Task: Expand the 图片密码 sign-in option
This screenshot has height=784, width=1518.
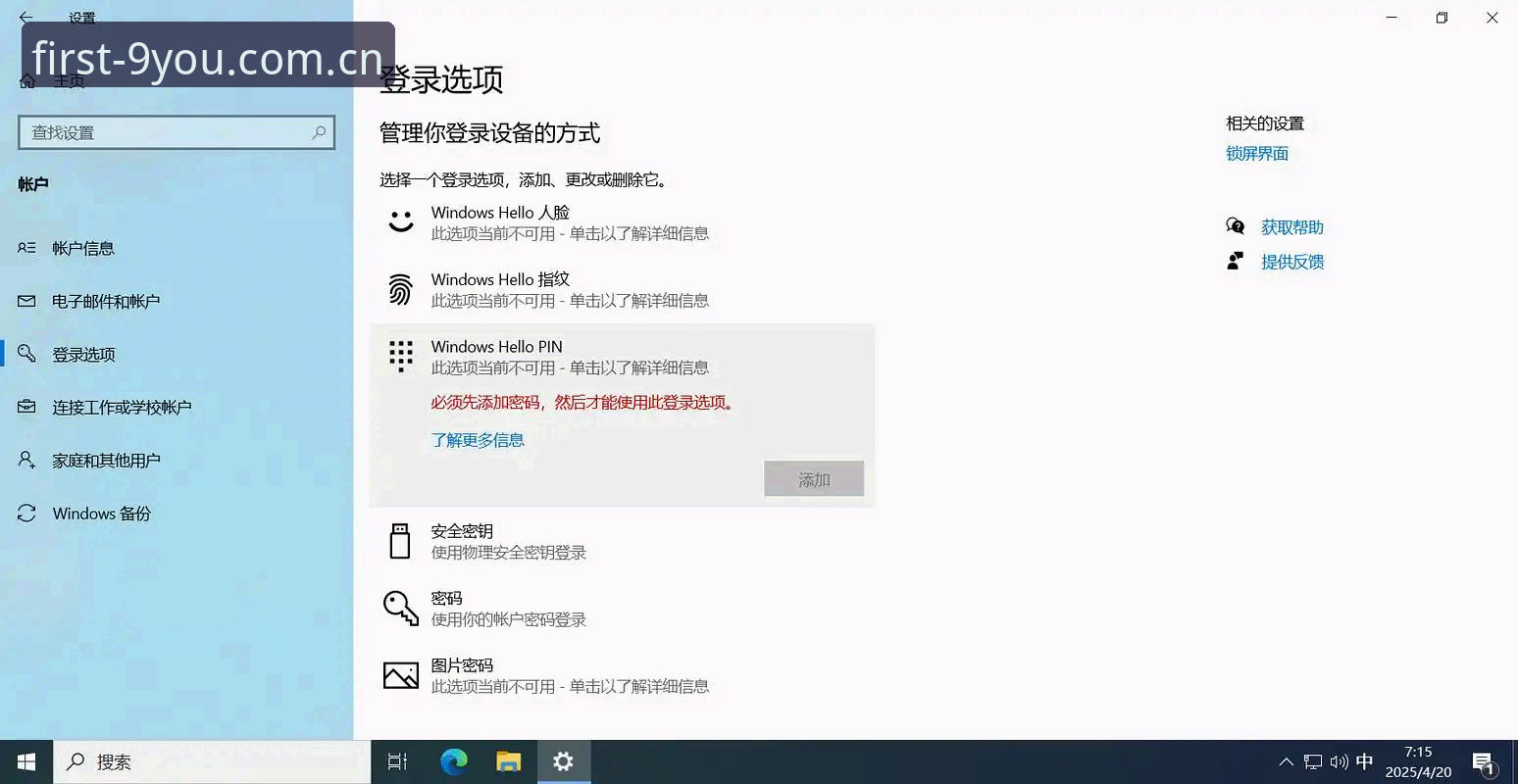Action: (622, 675)
